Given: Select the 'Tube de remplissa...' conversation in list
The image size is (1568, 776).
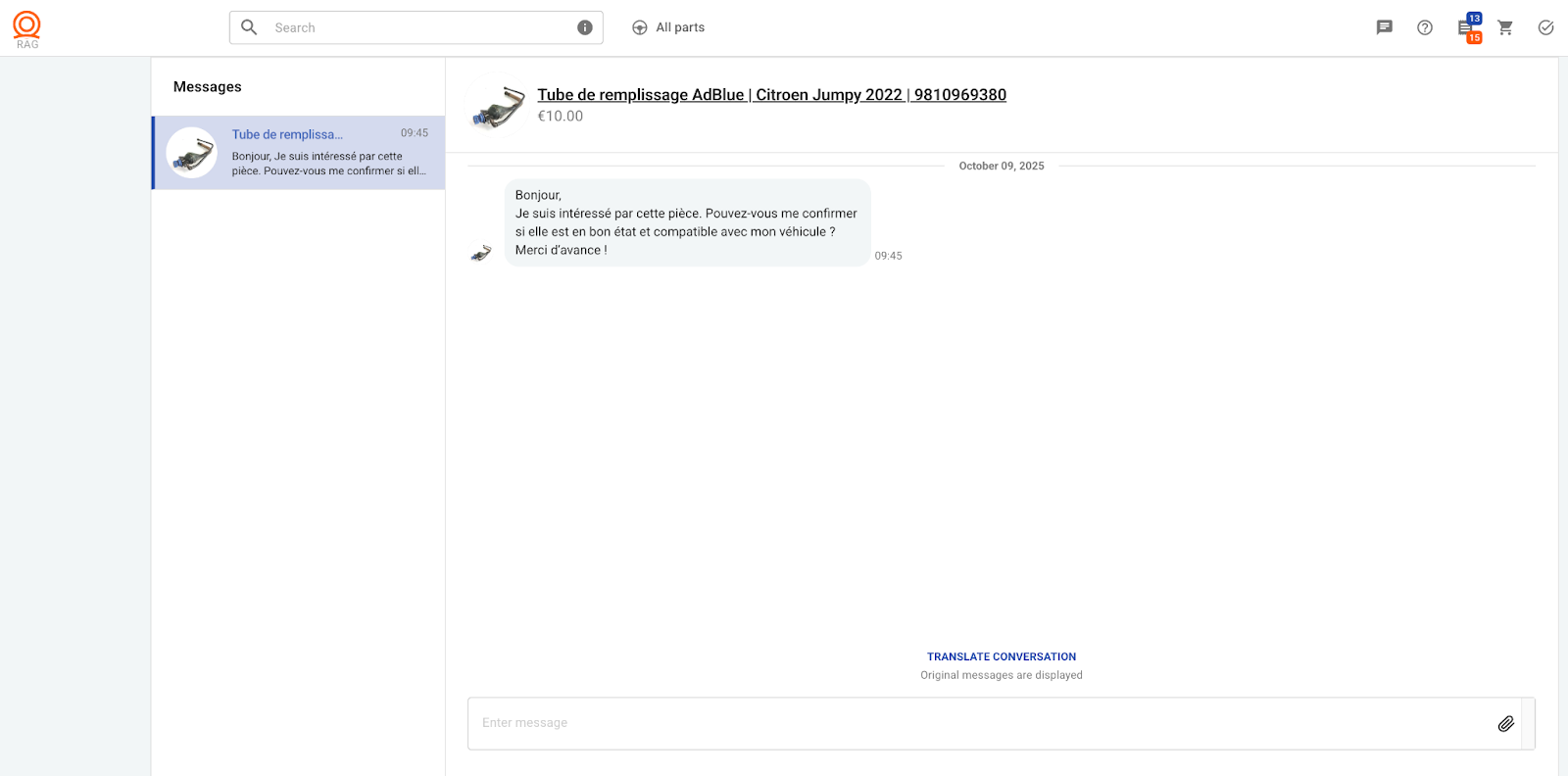Looking at the screenshot, I should [x=299, y=153].
